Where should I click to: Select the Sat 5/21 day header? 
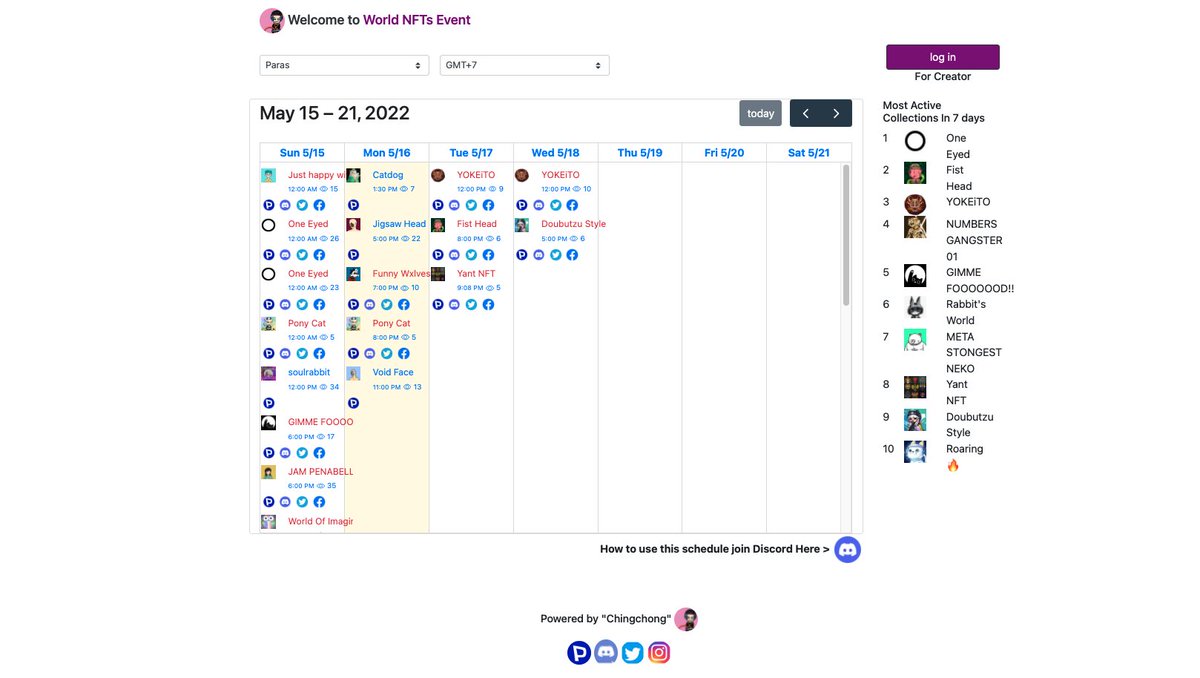(x=809, y=153)
